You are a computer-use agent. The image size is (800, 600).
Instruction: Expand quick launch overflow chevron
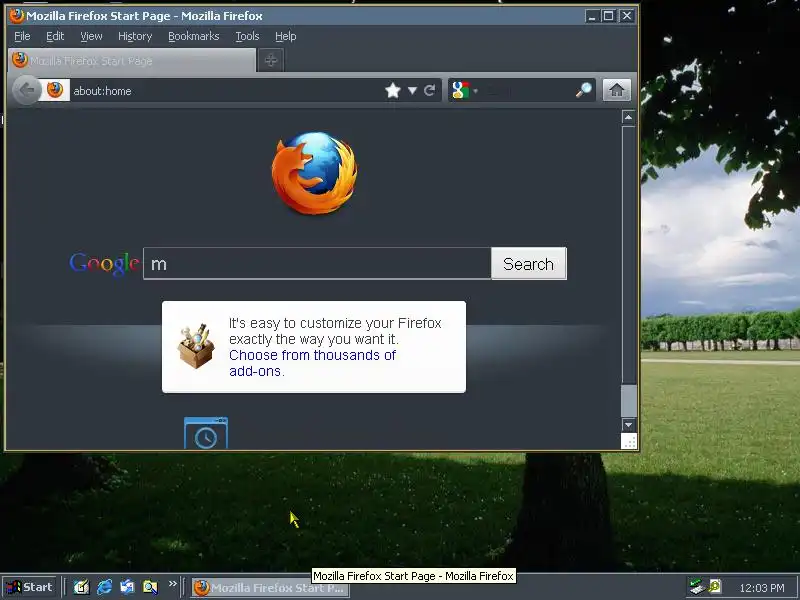[172, 584]
